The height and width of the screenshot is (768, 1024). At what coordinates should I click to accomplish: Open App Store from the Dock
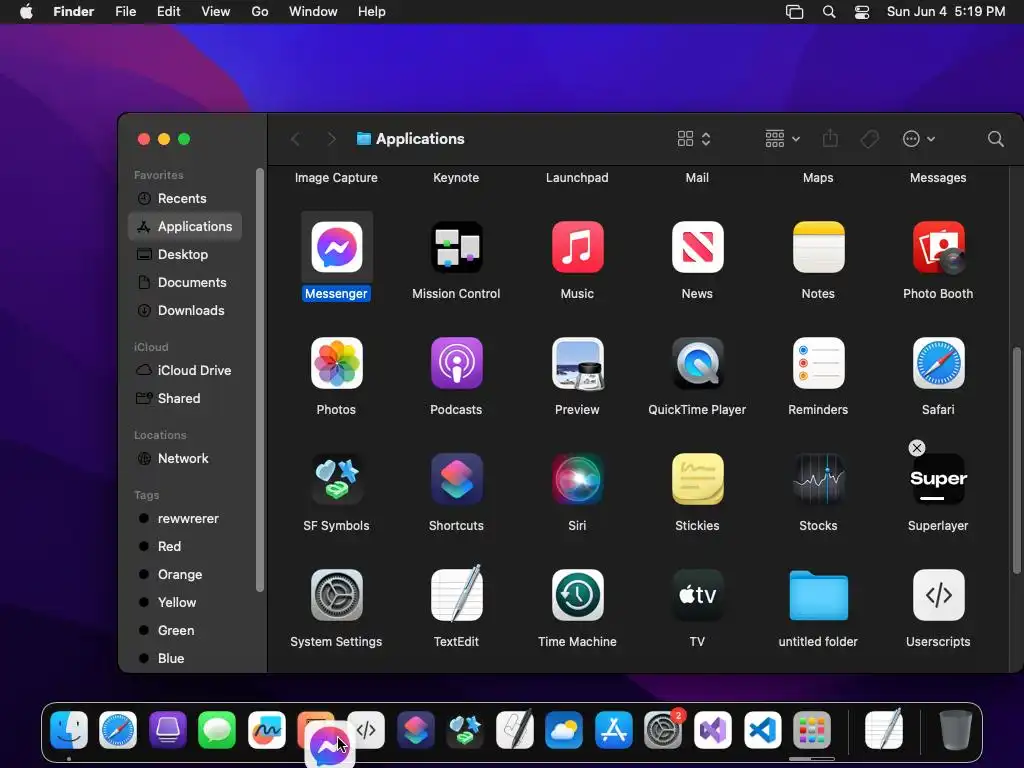coord(614,730)
